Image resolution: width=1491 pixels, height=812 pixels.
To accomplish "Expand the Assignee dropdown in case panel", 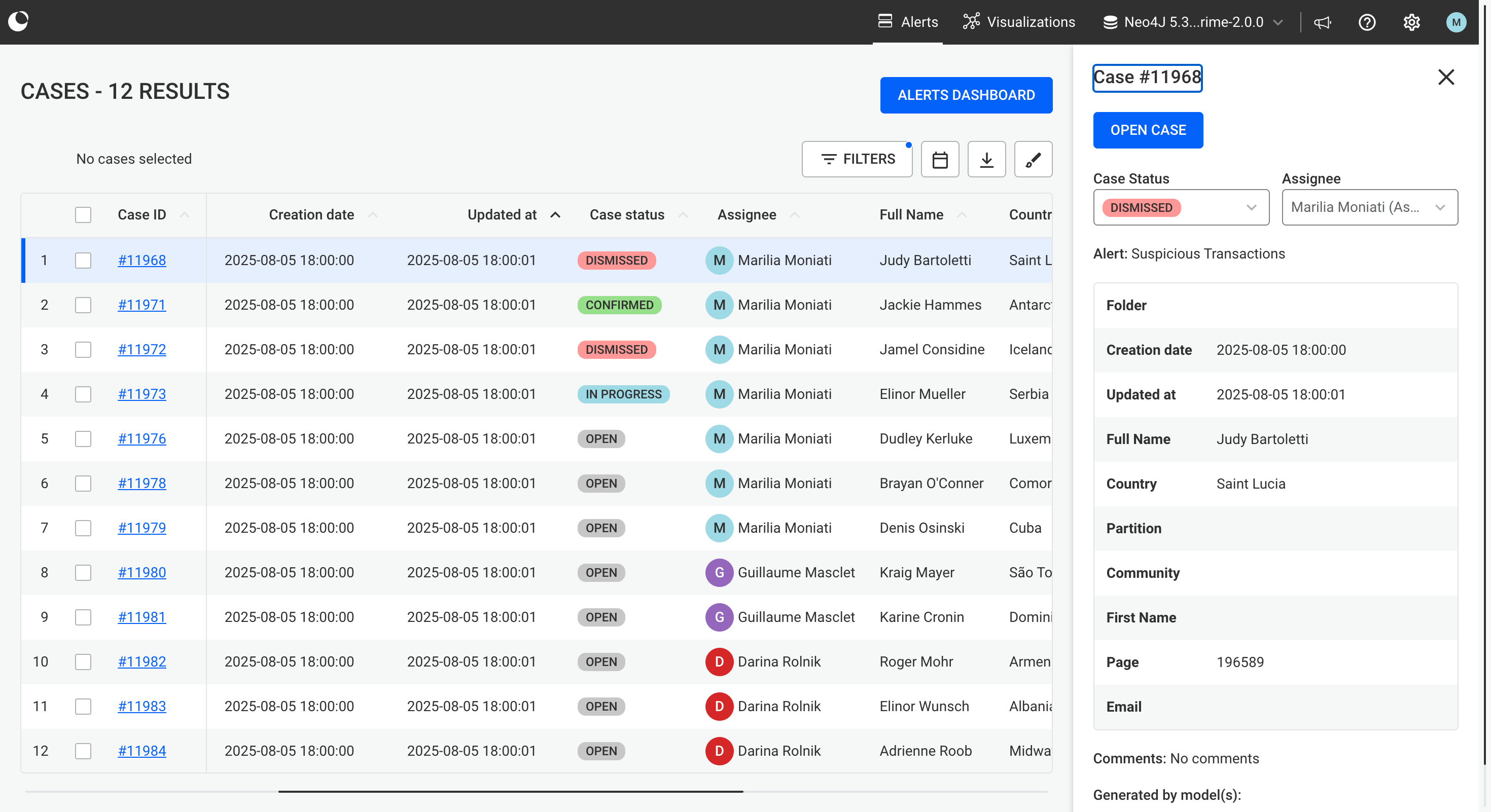I will (x=1369, y=207).
